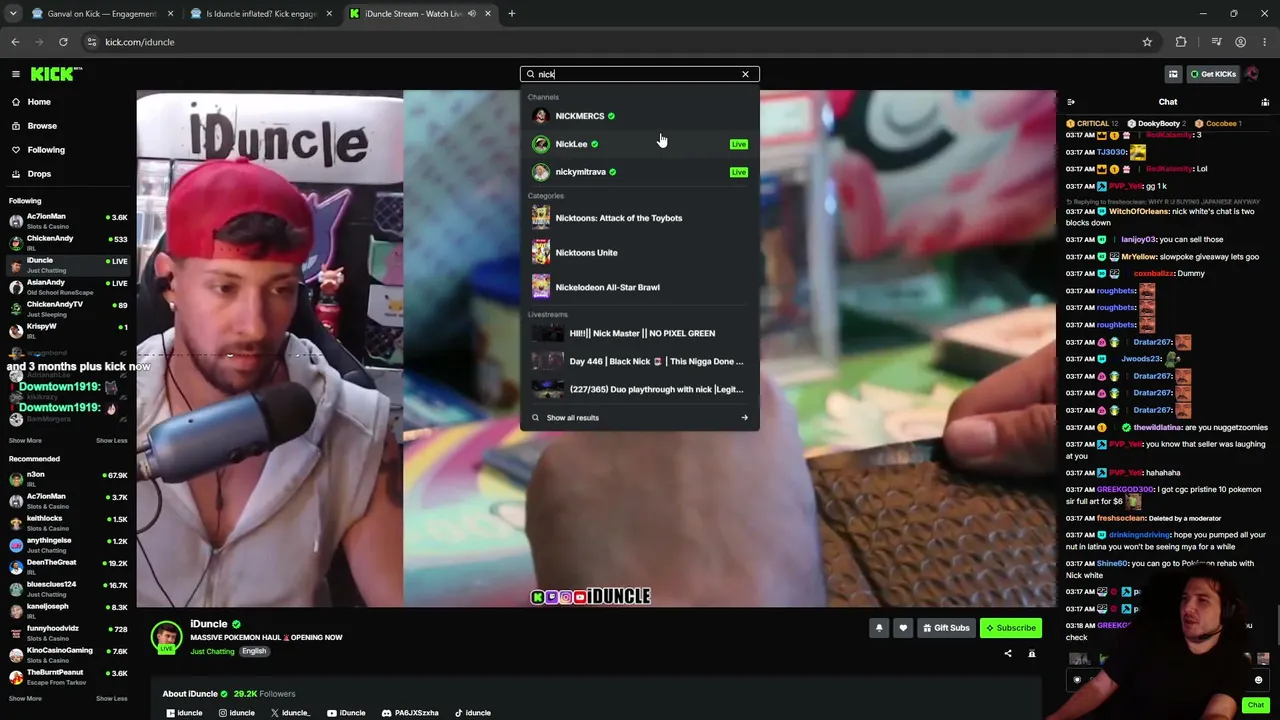Toggle notification bell for iDuncle

(879, 628)
